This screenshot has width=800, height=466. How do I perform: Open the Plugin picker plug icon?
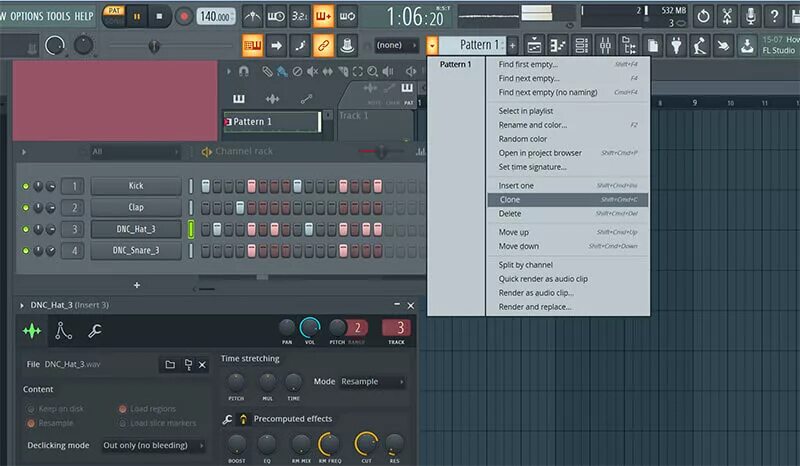[677, 45]
